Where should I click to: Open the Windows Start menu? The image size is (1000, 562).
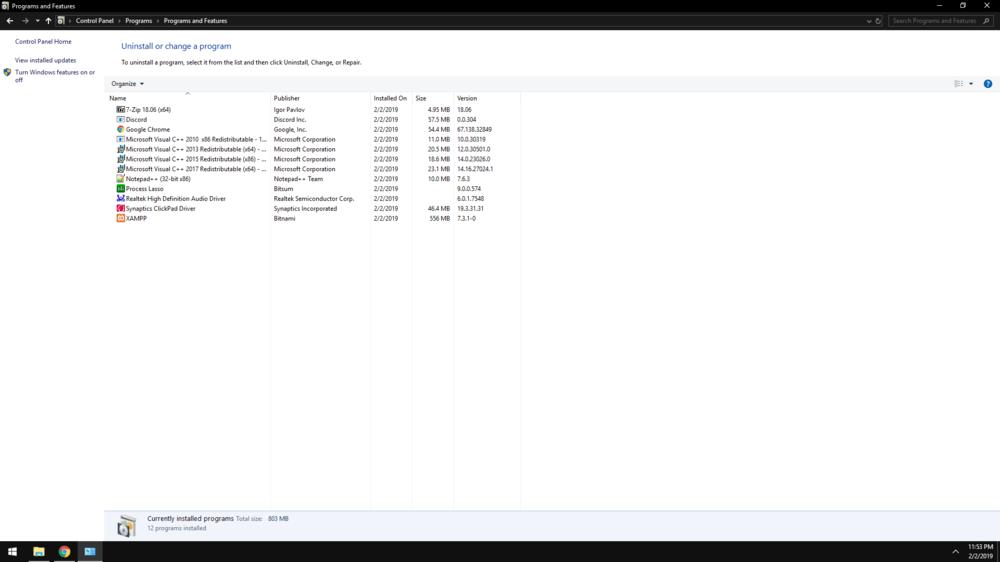(x=12, y=552)
